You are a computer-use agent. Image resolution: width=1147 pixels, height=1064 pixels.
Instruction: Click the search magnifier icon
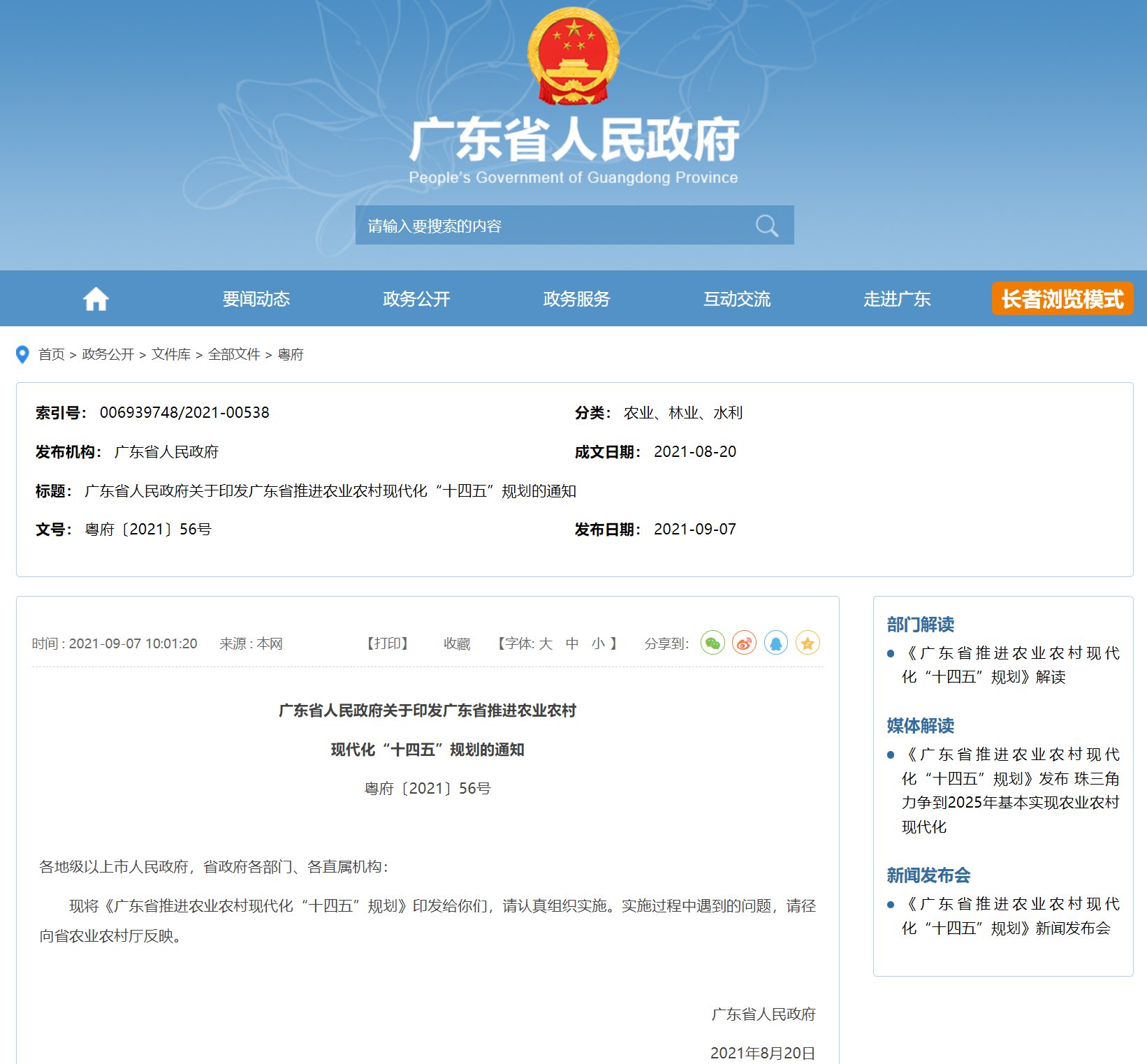point(766,226)
